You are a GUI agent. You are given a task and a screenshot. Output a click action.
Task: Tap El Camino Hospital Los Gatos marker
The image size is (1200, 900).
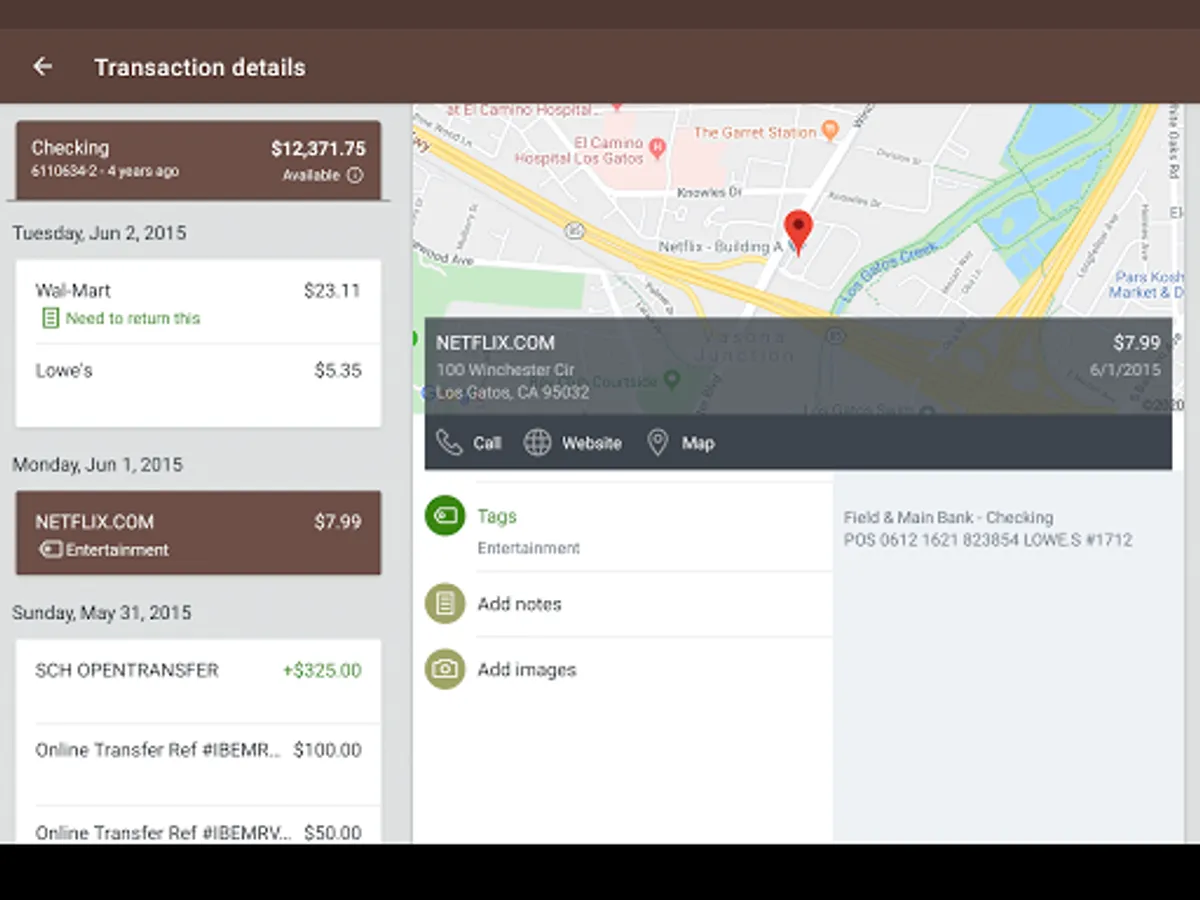click(x=657, y=150)
